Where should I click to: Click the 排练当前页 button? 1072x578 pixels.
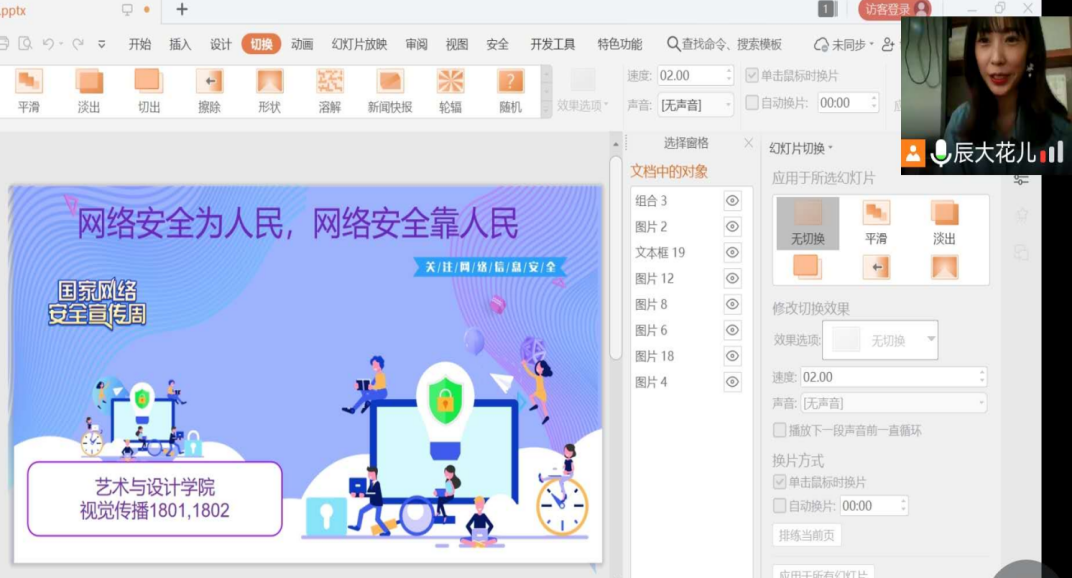point(806,535)
